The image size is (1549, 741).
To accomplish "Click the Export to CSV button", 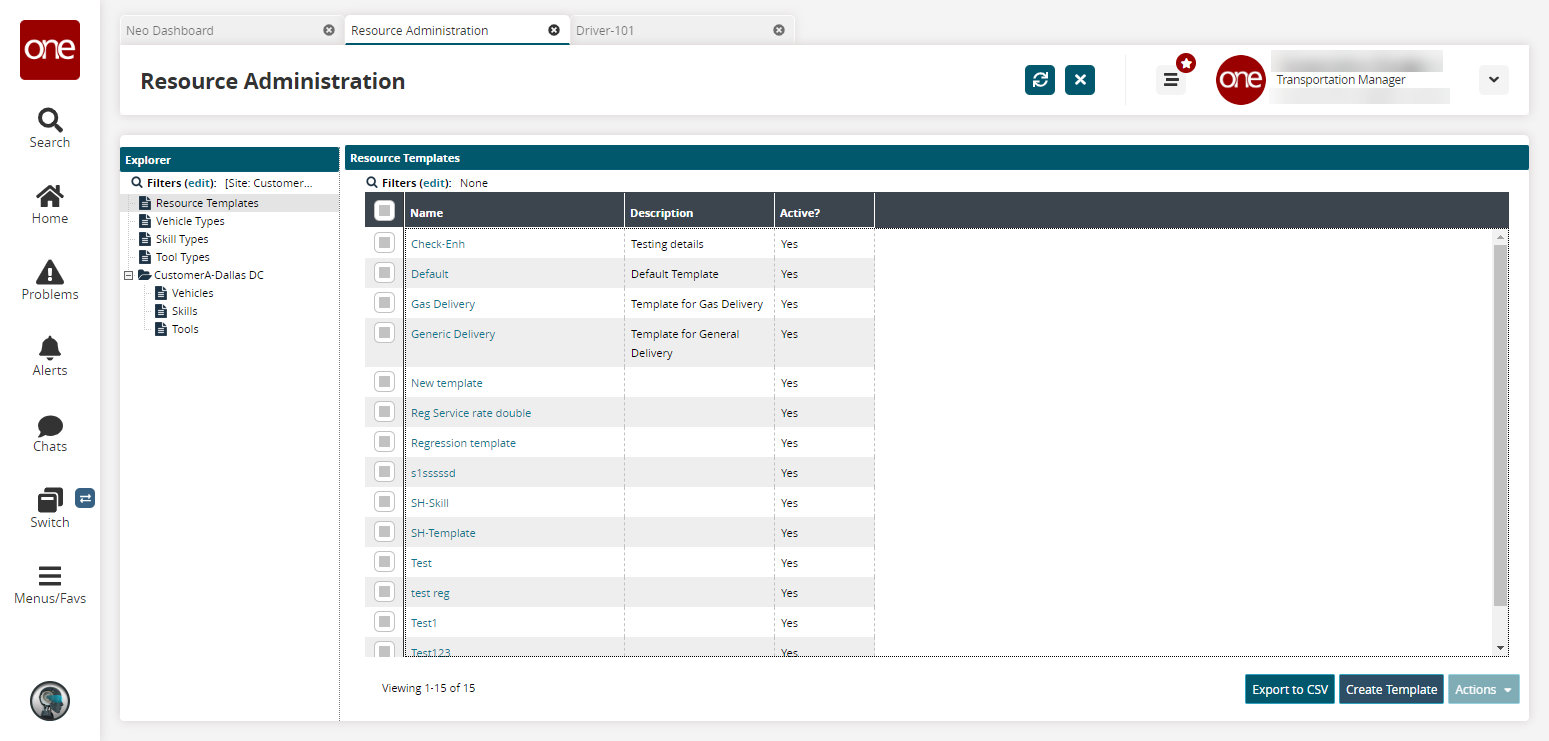I will click(1290, 689).
